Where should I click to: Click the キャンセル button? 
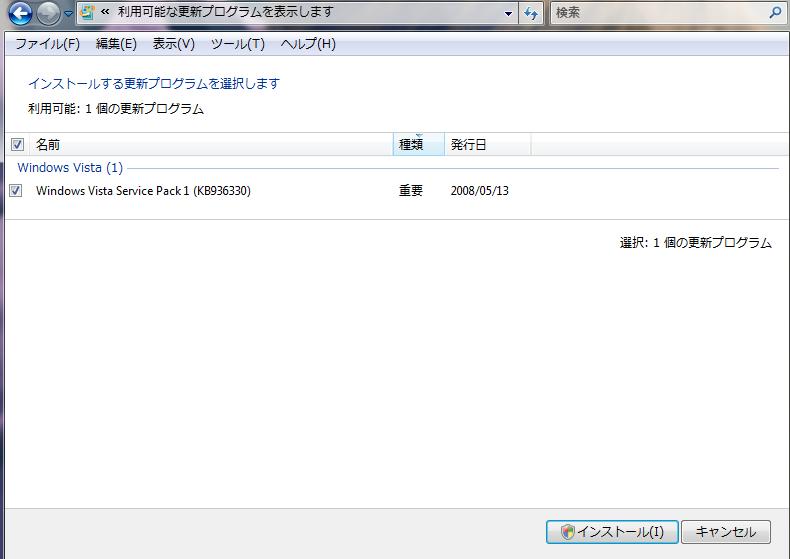tap(726, 532)
